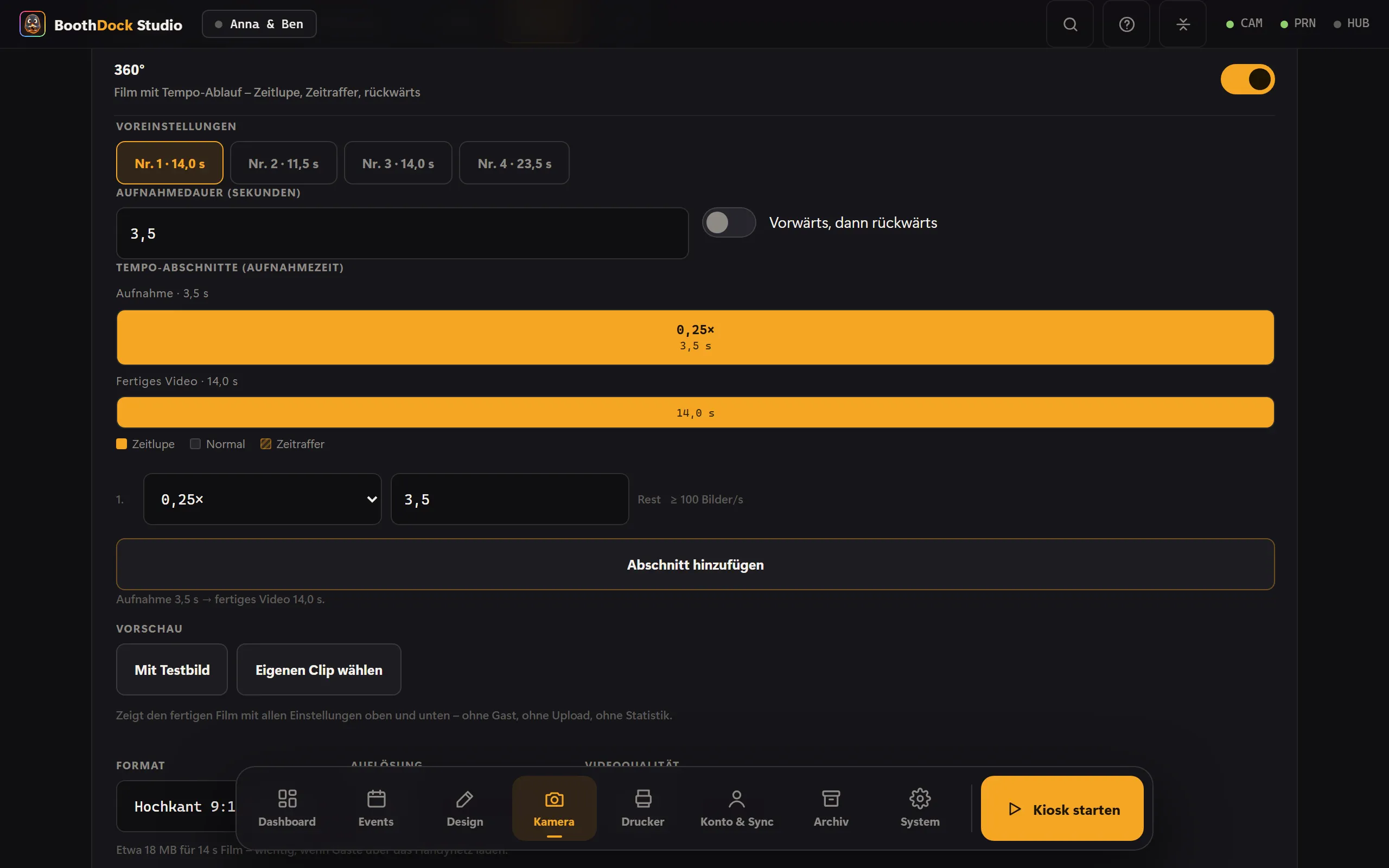Screen dimensions: 1389x868
Task: Open Drucker in the dock
Action: (x=643, y=808)
